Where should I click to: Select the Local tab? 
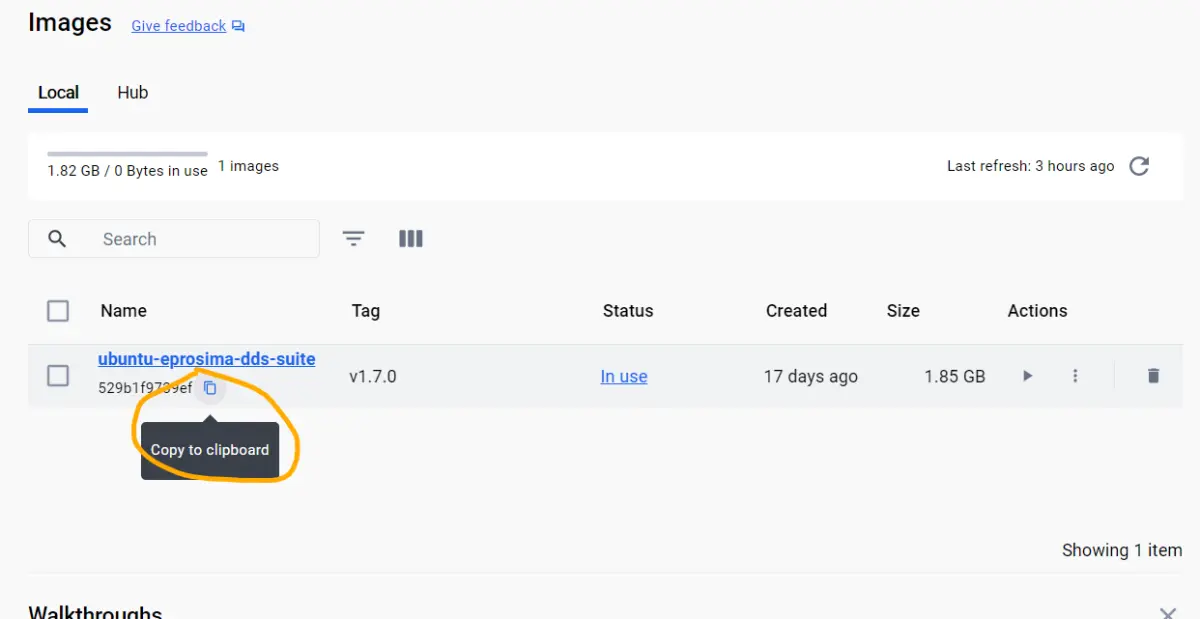58,92
